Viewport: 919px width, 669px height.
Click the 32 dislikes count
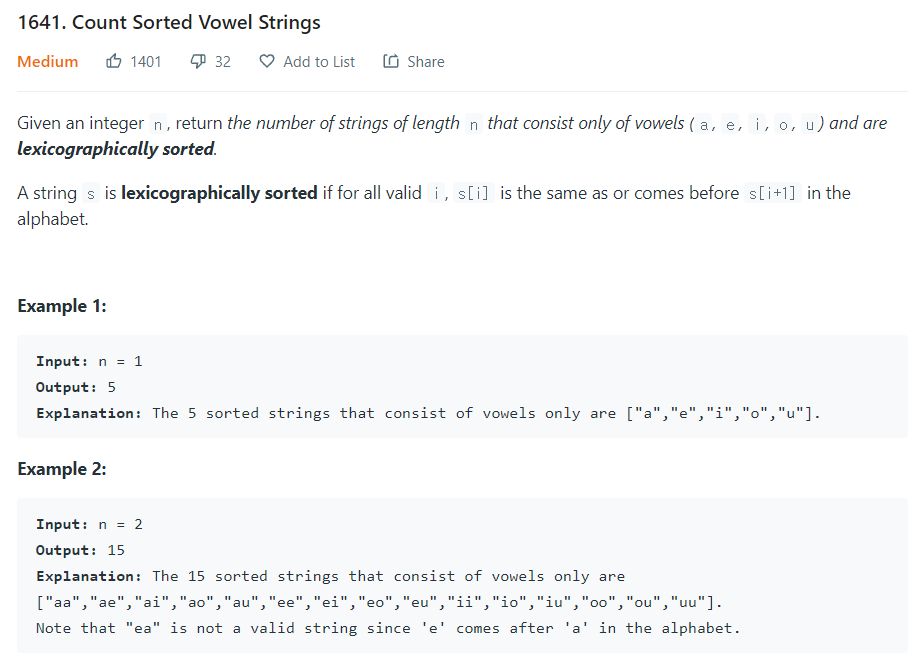pyautogui.click(x=223, y=62)
